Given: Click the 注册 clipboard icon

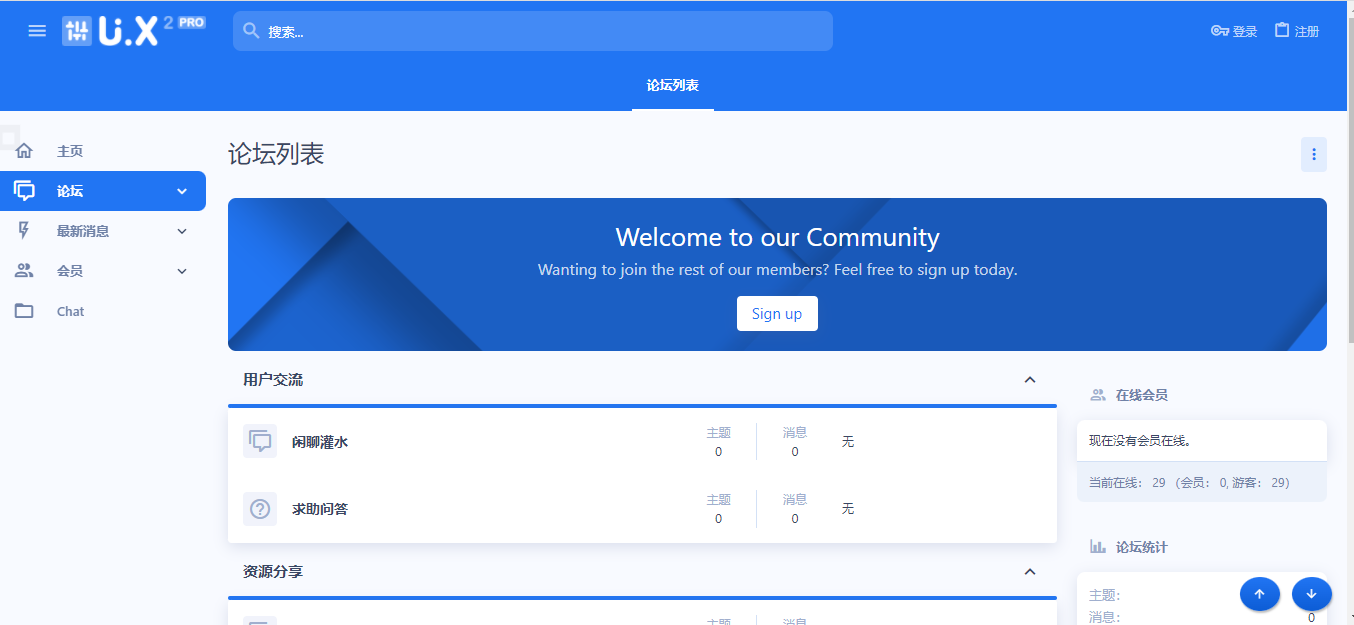Looking at the screenshot, I should [x=1282, y=30].
